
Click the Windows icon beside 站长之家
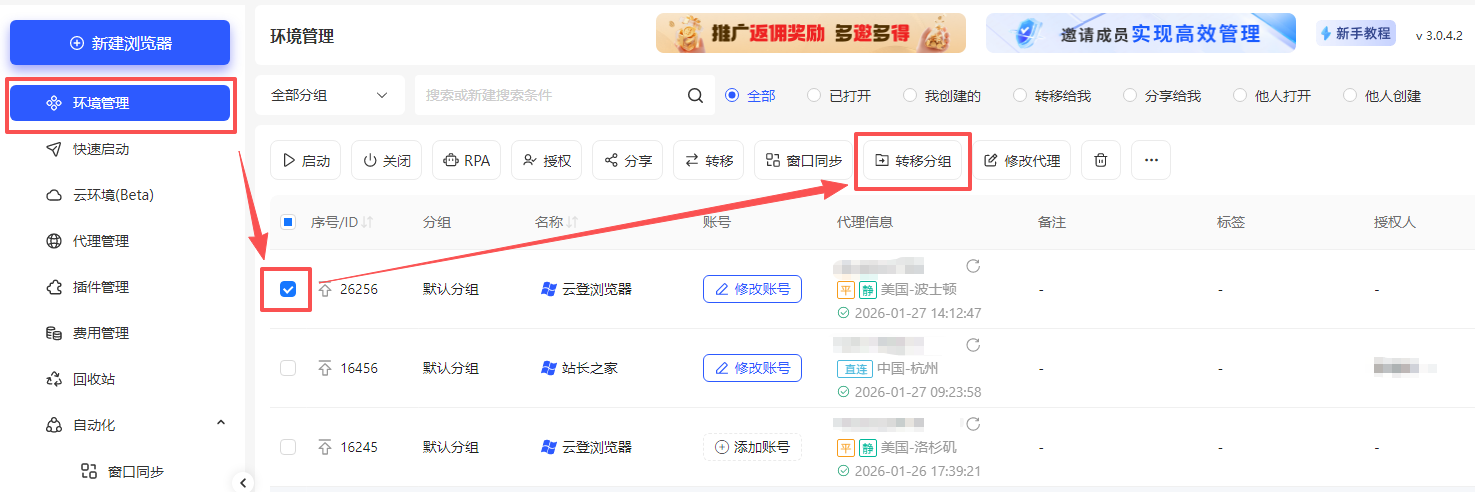click(x=548, y=368)
